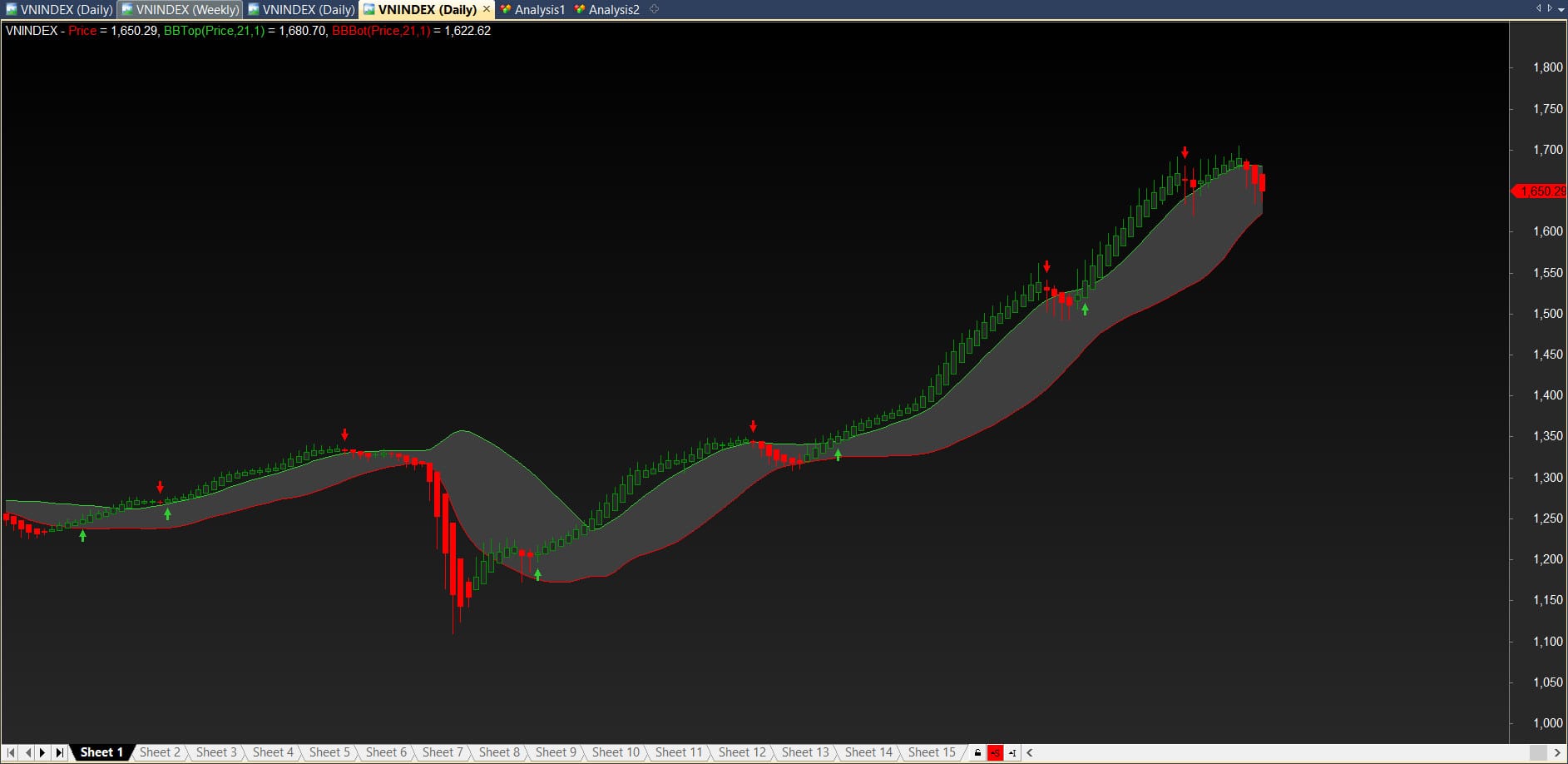Click the previous-sheet arrow

pos(27,752)
